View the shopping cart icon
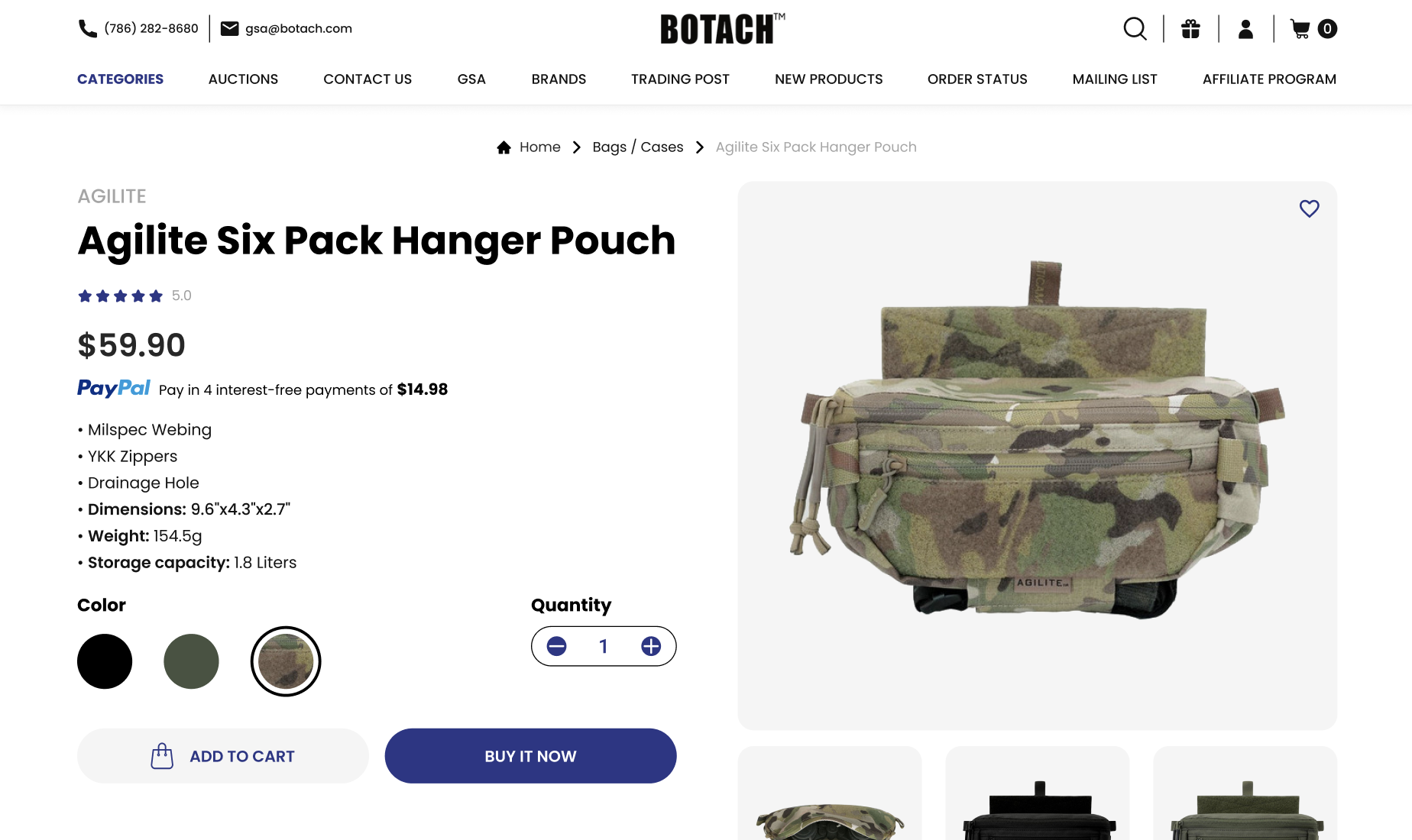 point(1300,29)
